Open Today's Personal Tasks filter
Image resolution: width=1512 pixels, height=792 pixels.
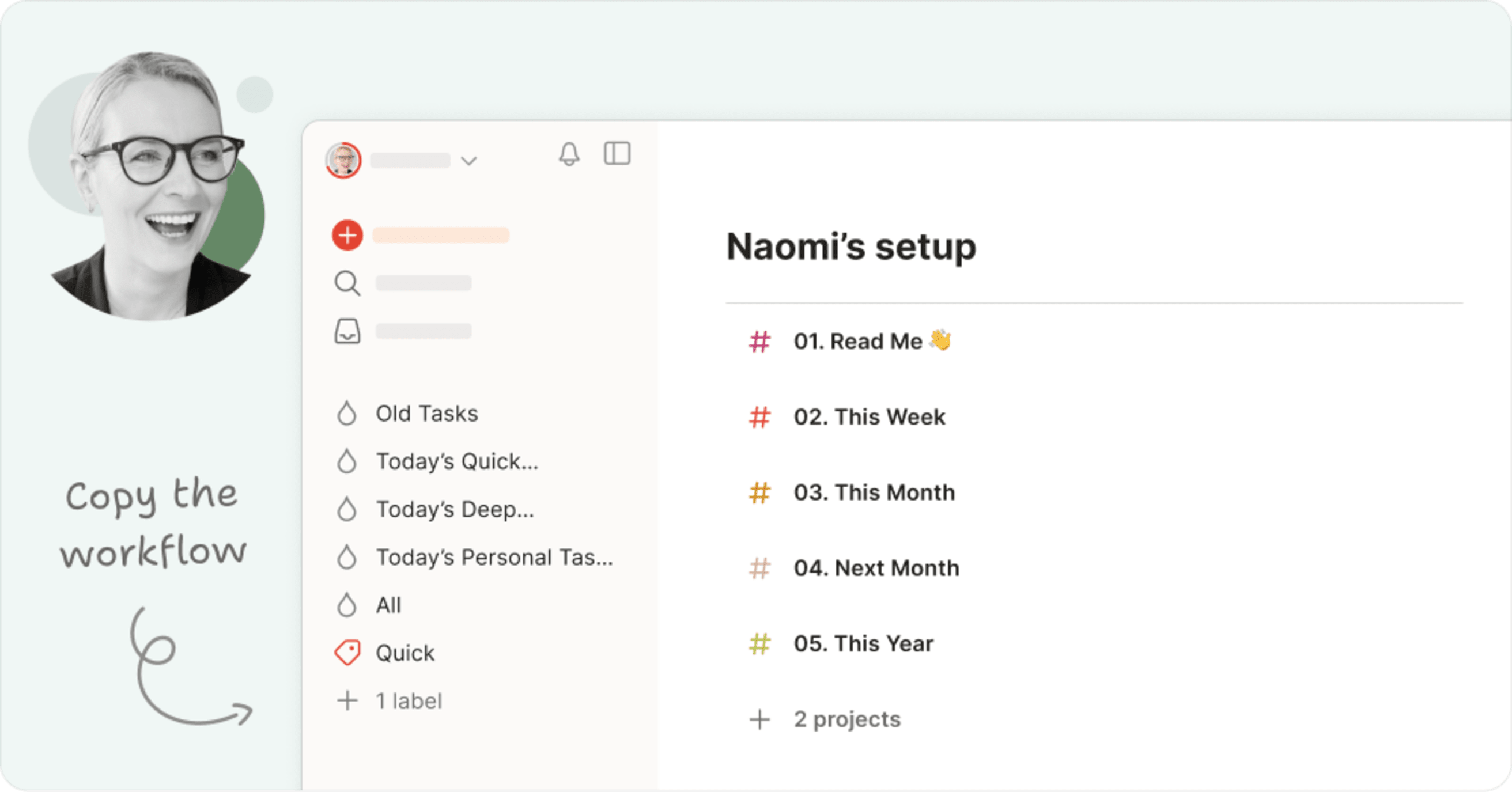(x=494, y=558)
